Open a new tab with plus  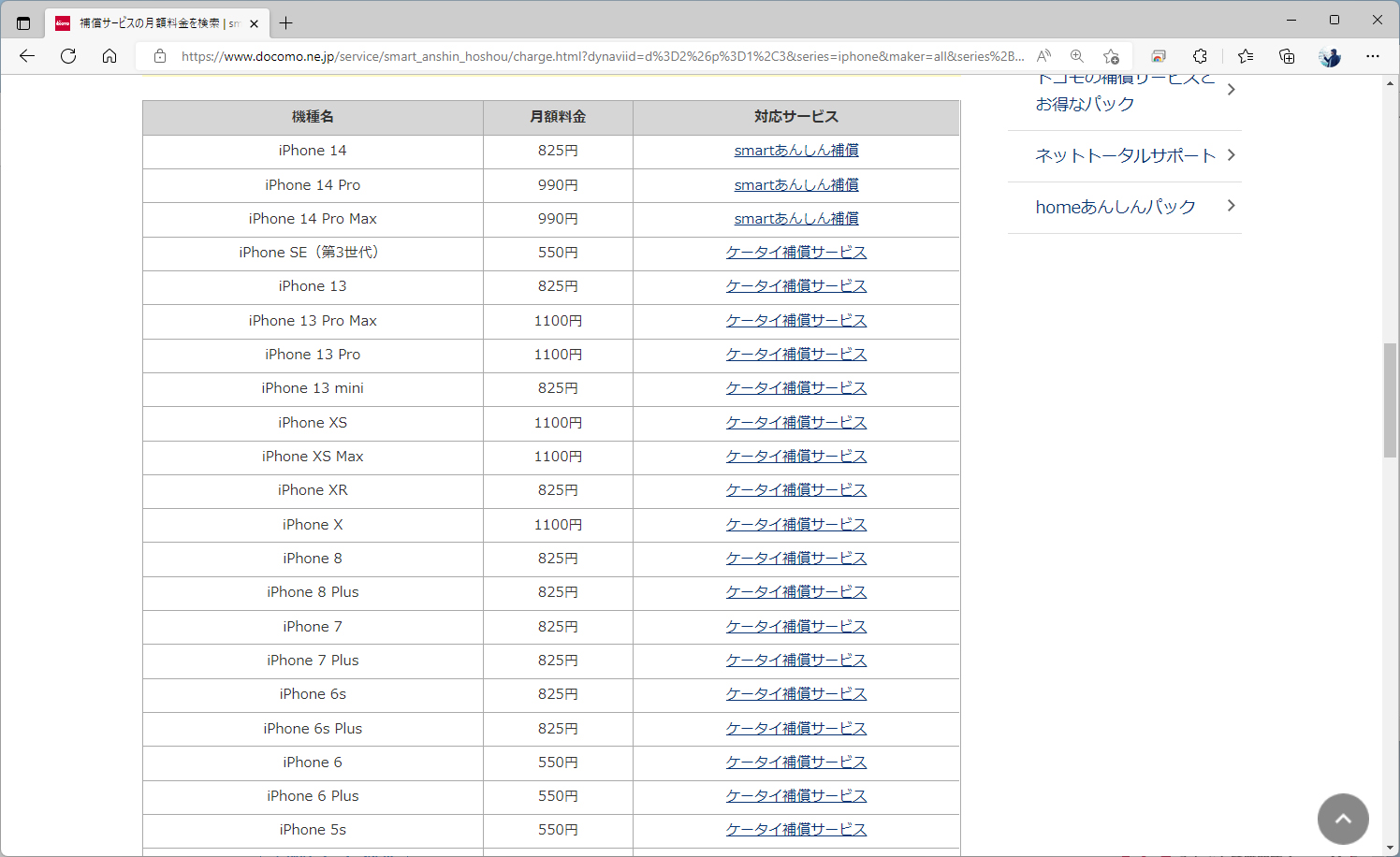coord(286,23)
